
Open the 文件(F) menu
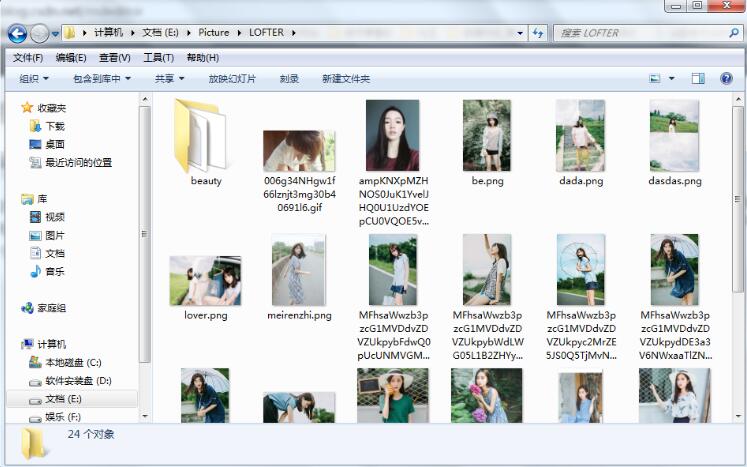[28, 58]
